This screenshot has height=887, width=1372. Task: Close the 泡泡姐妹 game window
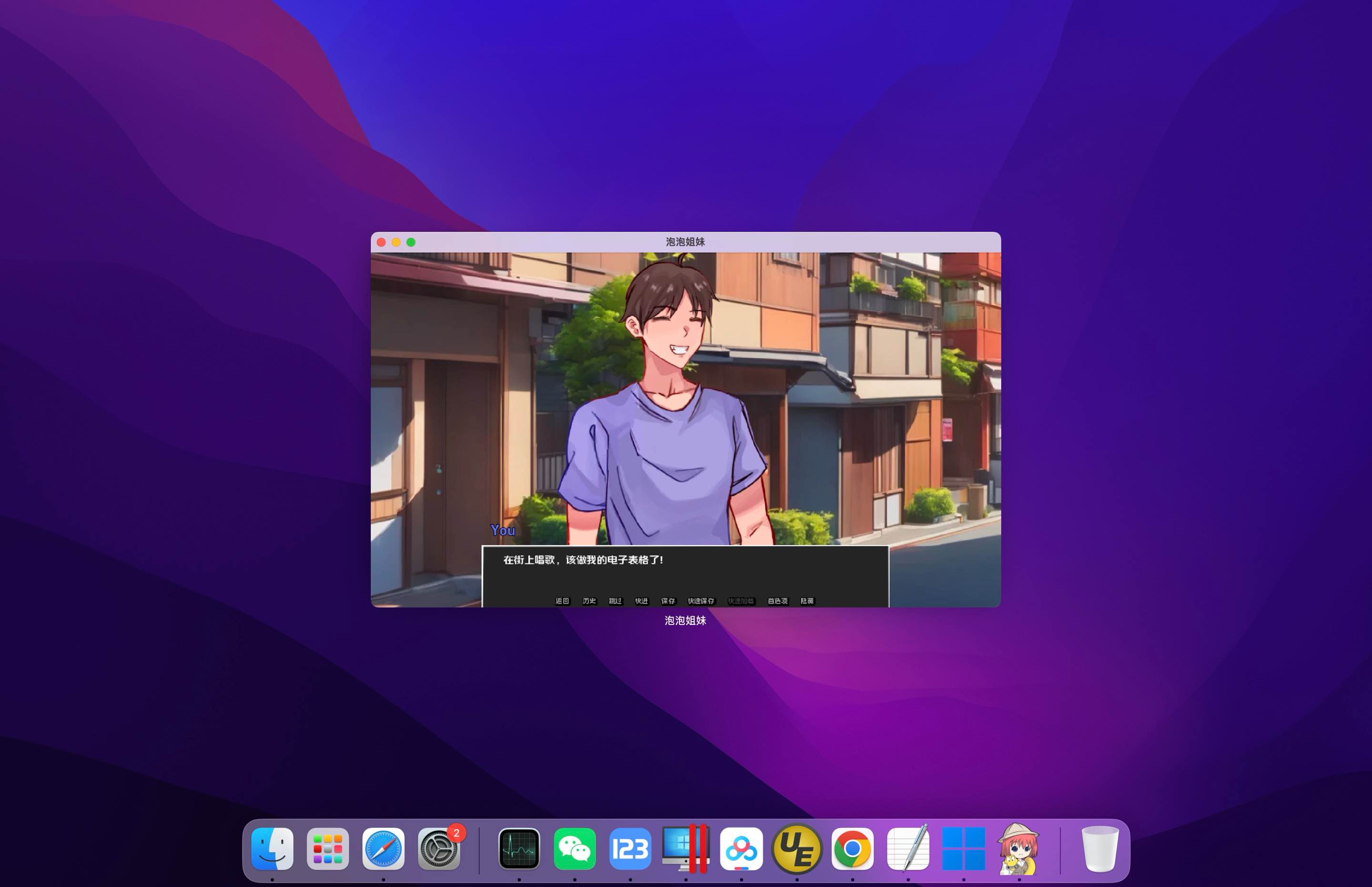381,242
